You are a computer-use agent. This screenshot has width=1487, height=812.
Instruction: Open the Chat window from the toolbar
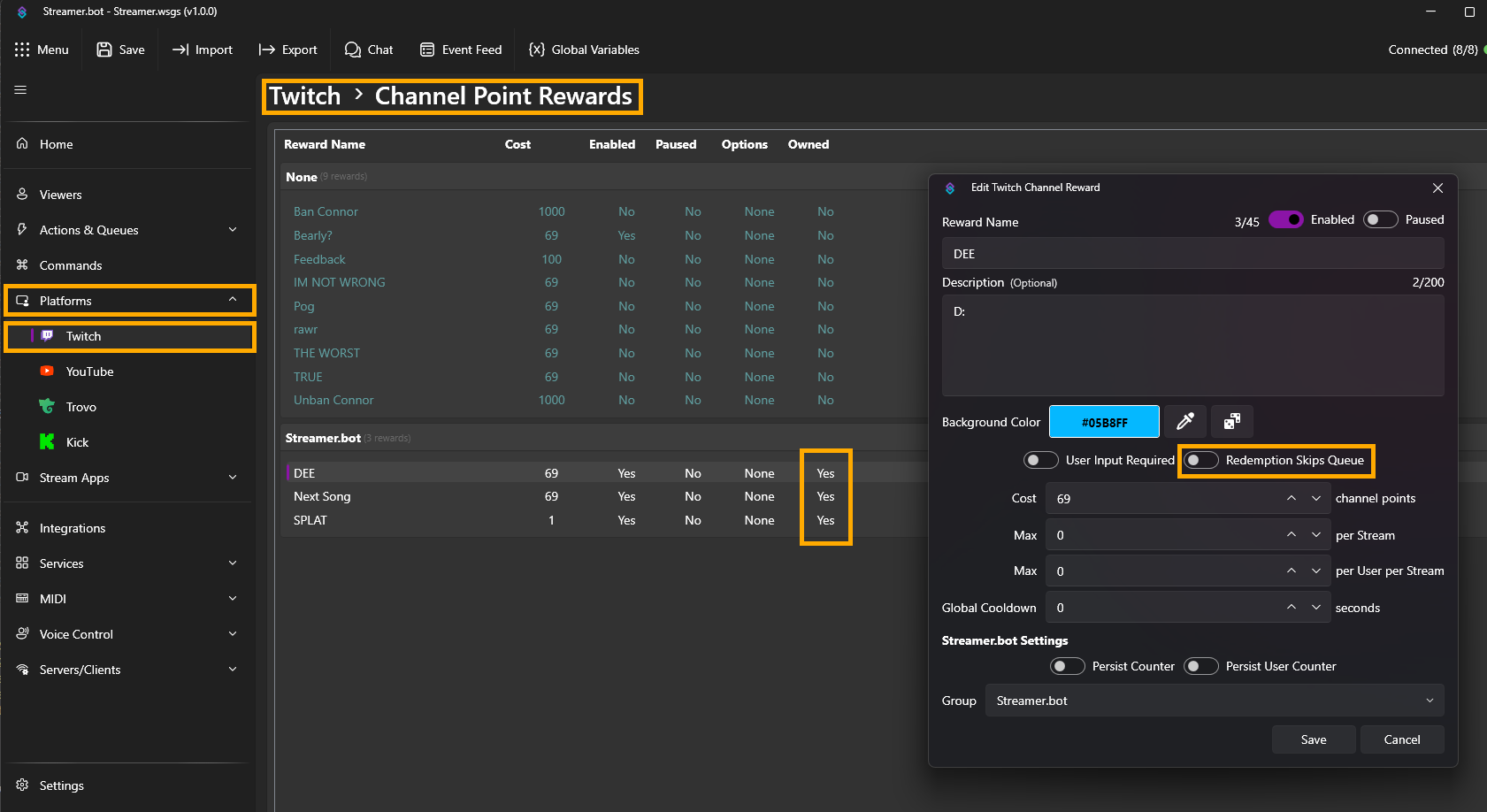(x=369, y=50)
